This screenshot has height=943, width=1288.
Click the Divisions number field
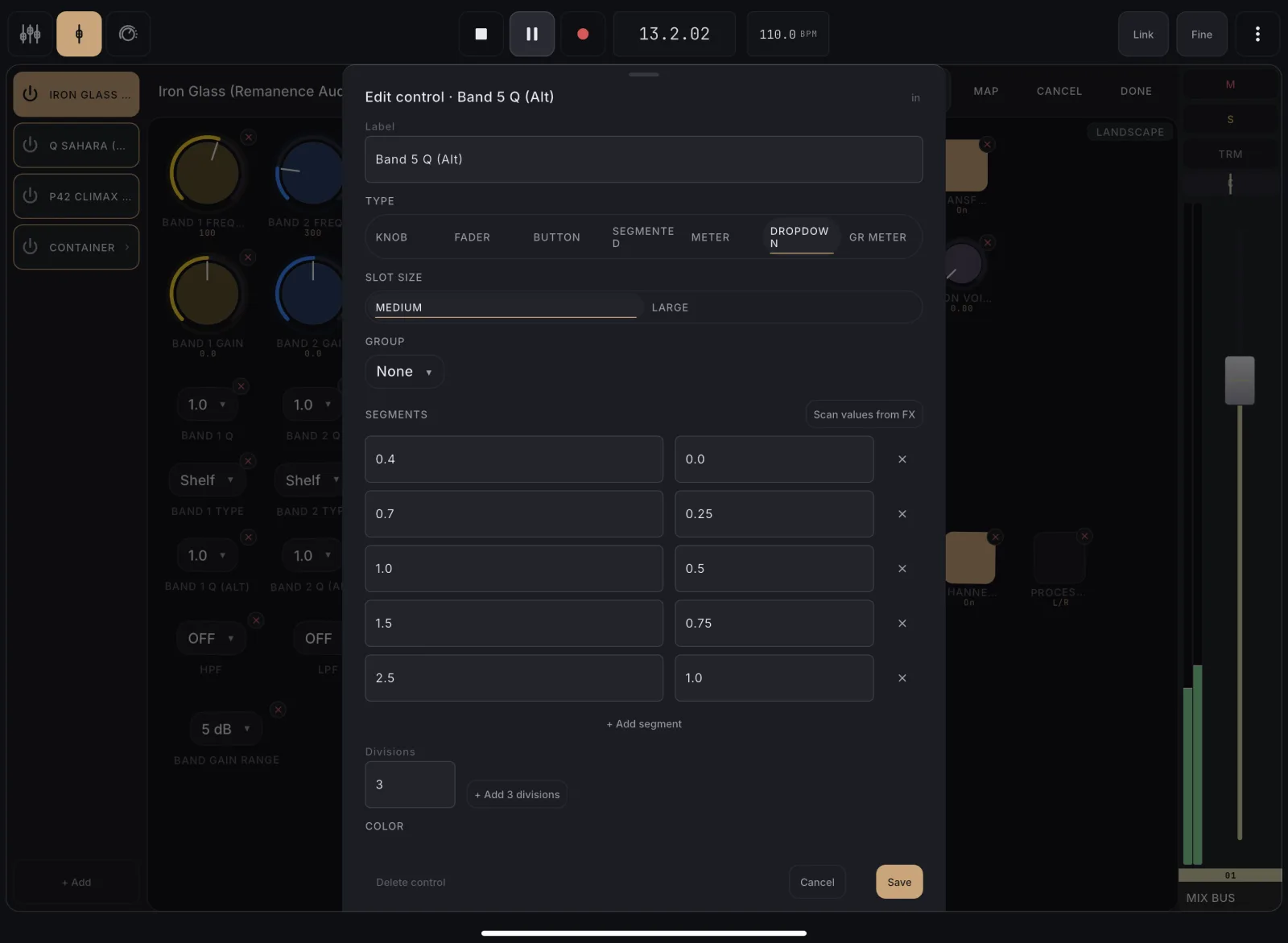pos(410,784)
